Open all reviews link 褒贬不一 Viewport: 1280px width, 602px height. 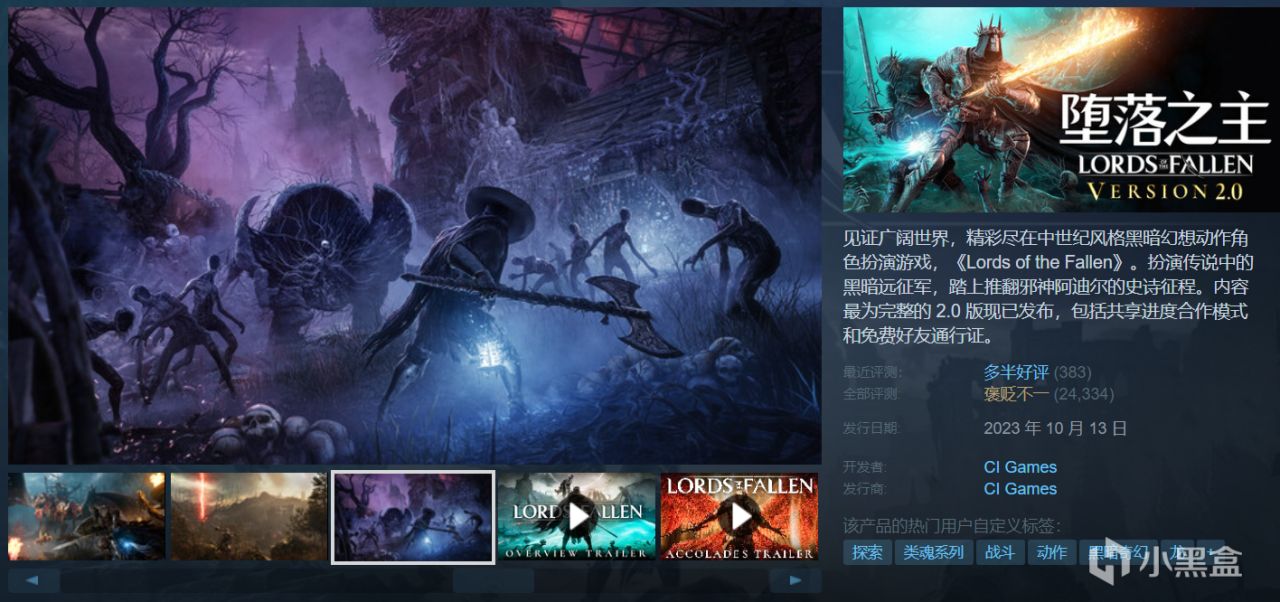click(1016, 394)
